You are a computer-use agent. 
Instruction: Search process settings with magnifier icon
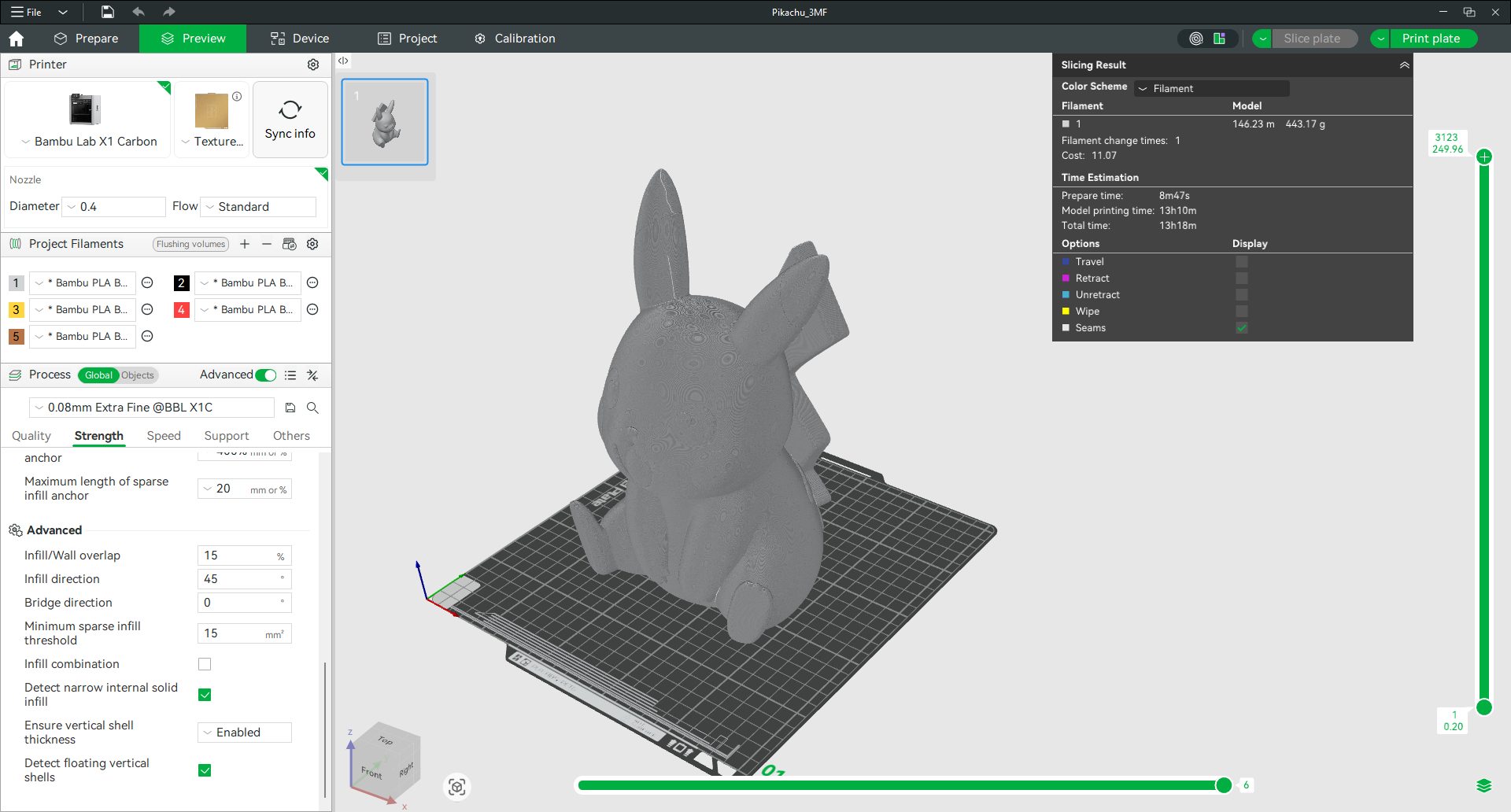point(312,408)
